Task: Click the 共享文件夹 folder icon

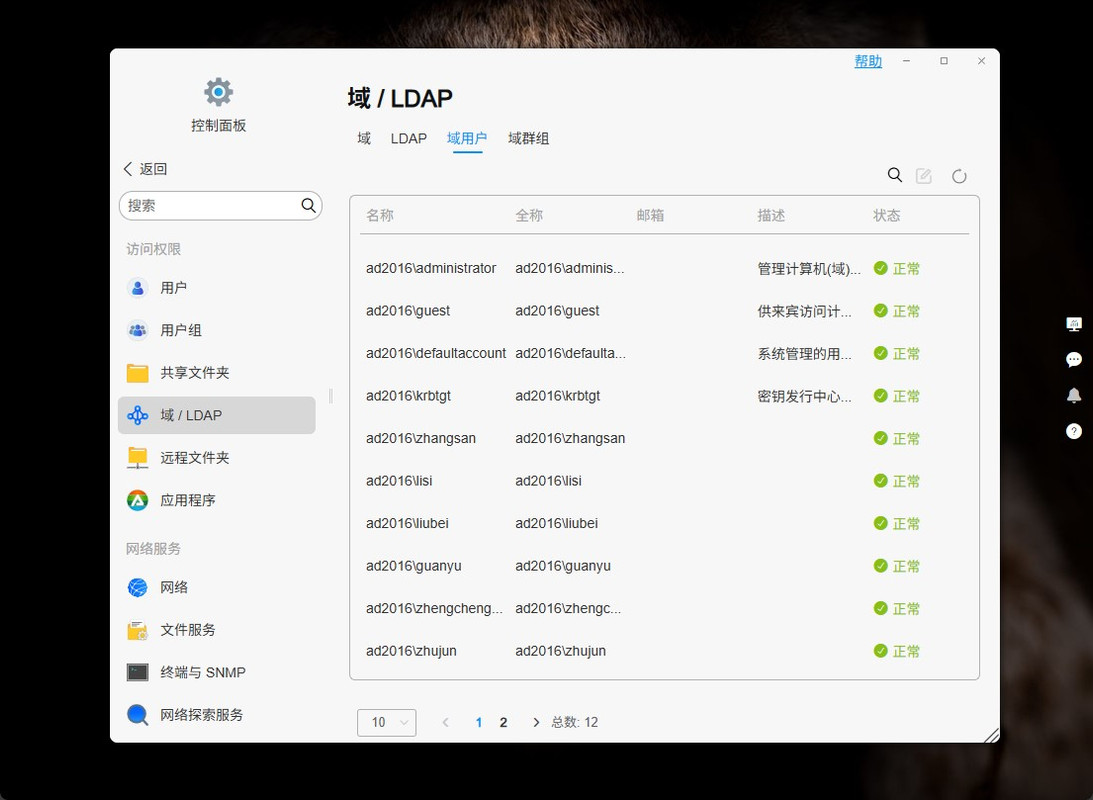Action: [137, 373]
